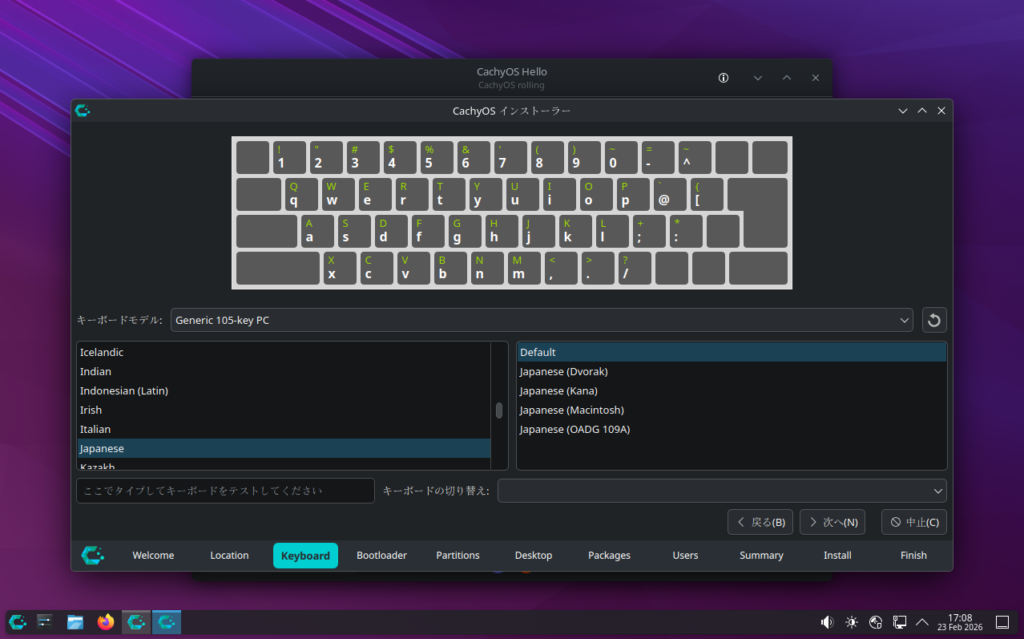Open the Generic 105-key PC model dropdown
The height and width of the screenshot is (639, 1024).
coord(541,320)
